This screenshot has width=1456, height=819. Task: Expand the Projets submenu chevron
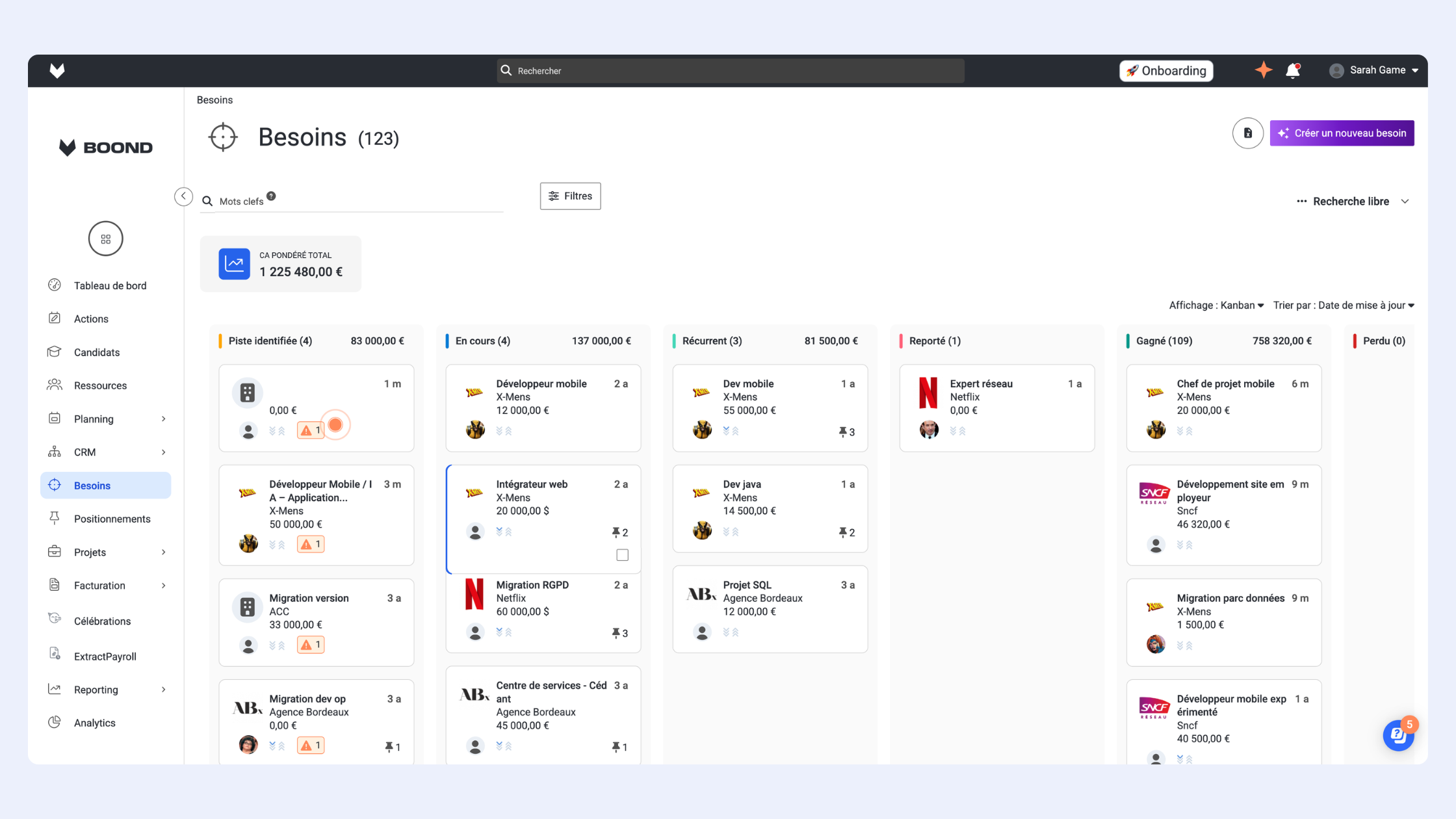click(x=163, y=552)
